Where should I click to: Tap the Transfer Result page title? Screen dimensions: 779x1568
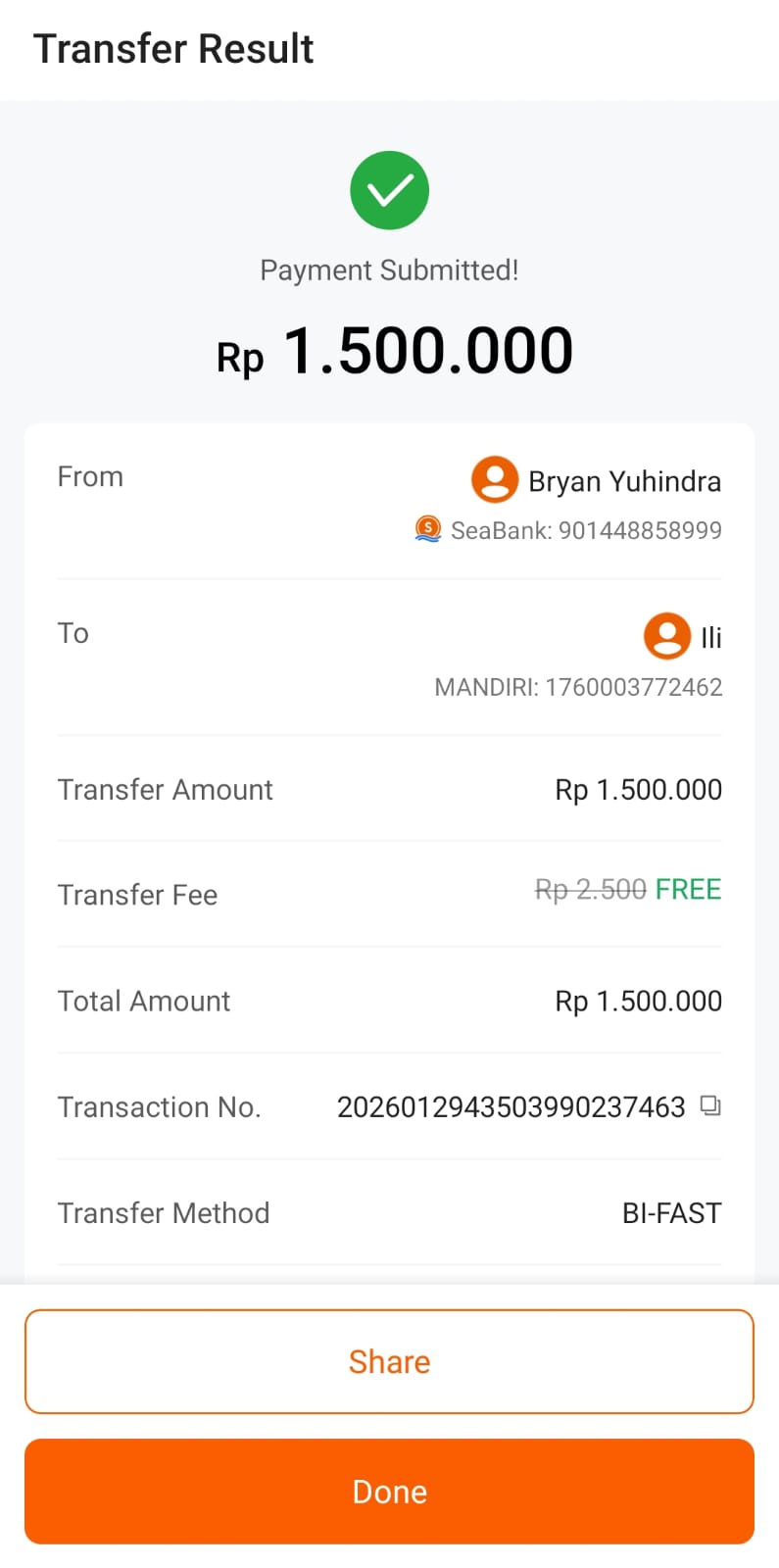click(173, 49)
